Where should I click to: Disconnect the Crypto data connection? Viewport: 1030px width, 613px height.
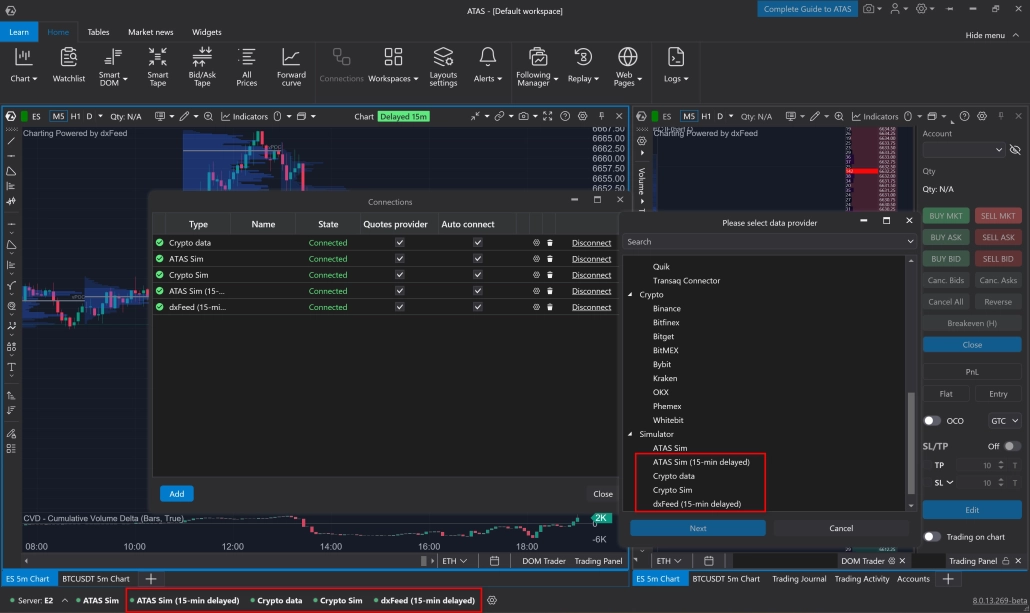coord(591,243)
